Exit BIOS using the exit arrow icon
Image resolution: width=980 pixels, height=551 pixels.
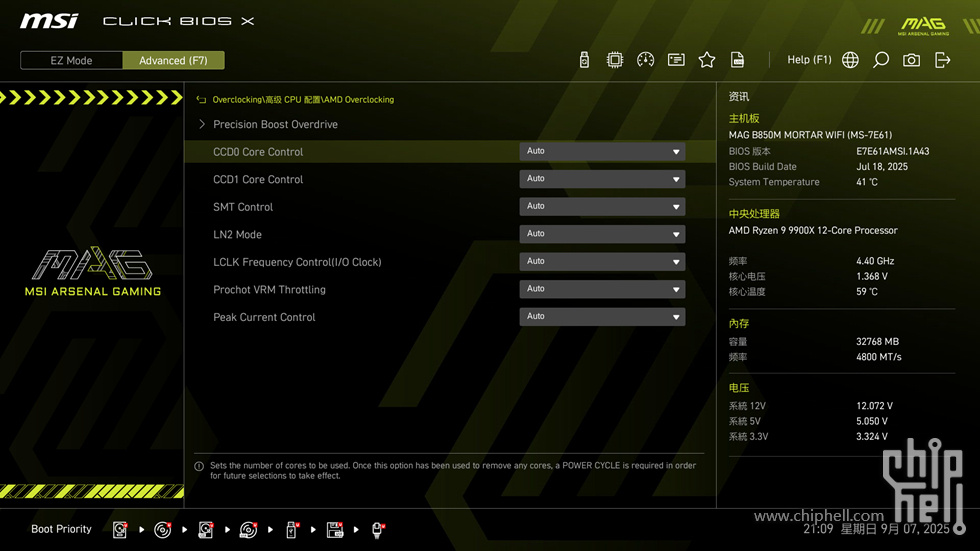pos(942,60)
